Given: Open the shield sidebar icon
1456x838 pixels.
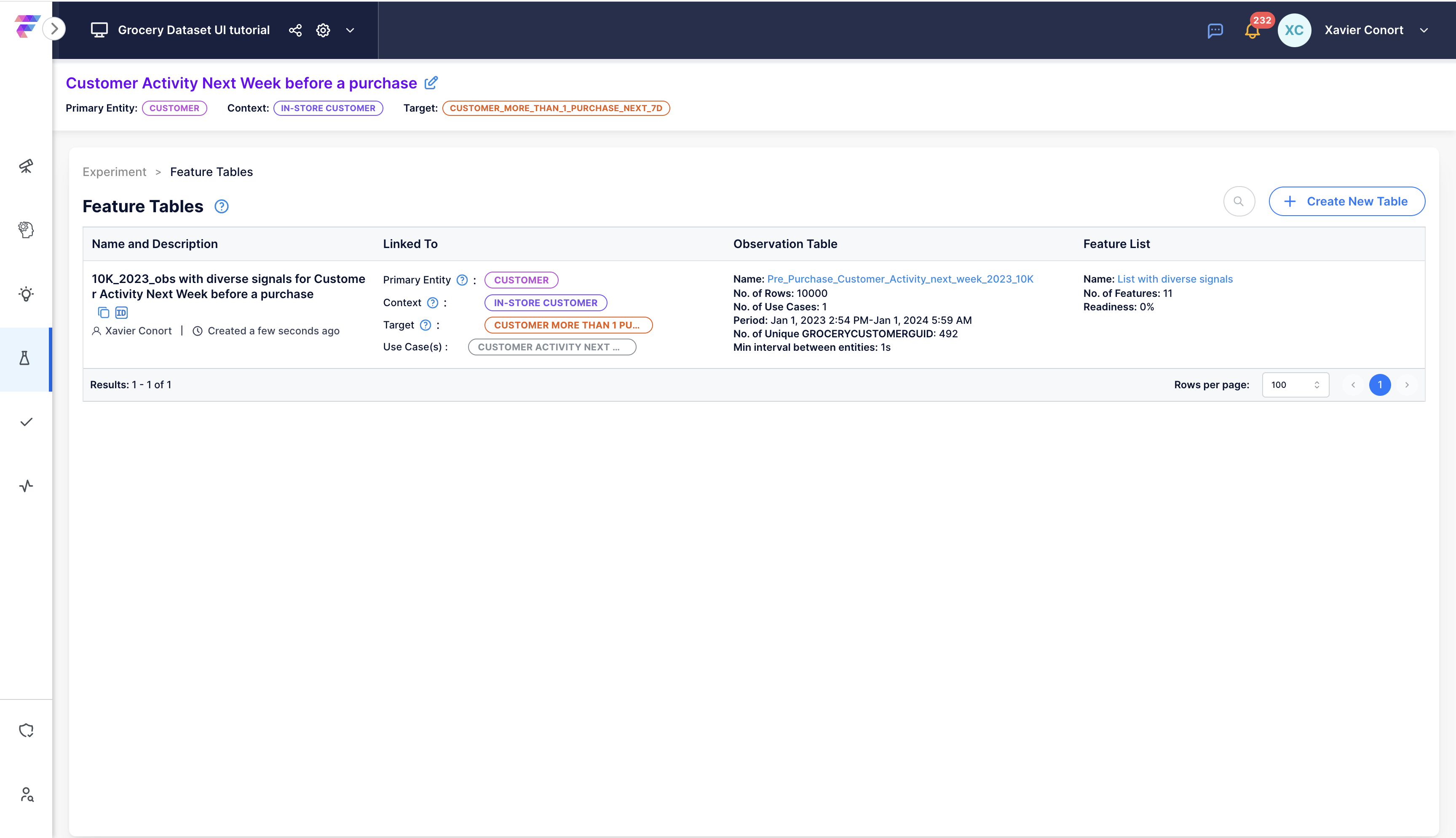Looking at the screenshot, I should click(26, 730).
